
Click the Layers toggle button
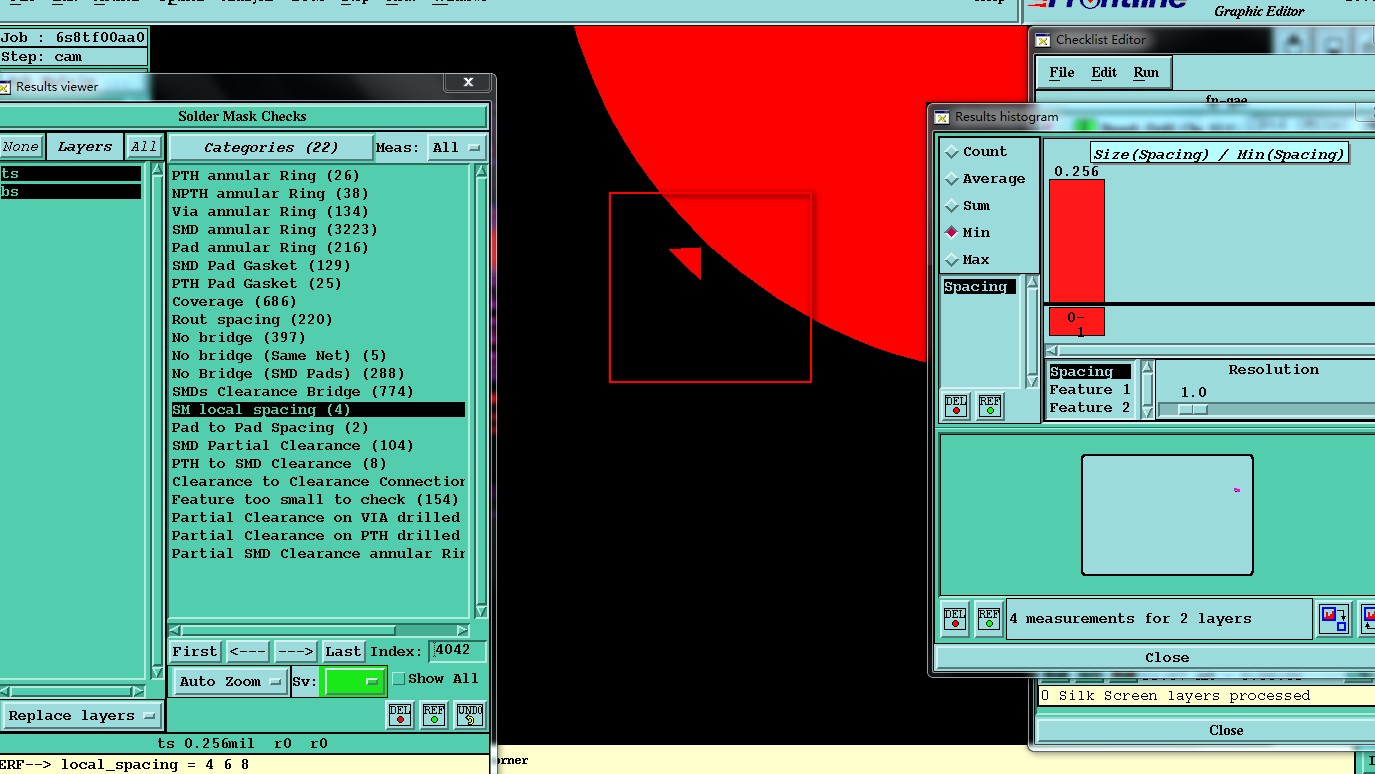pyautogui.click(x=85, y=147)
